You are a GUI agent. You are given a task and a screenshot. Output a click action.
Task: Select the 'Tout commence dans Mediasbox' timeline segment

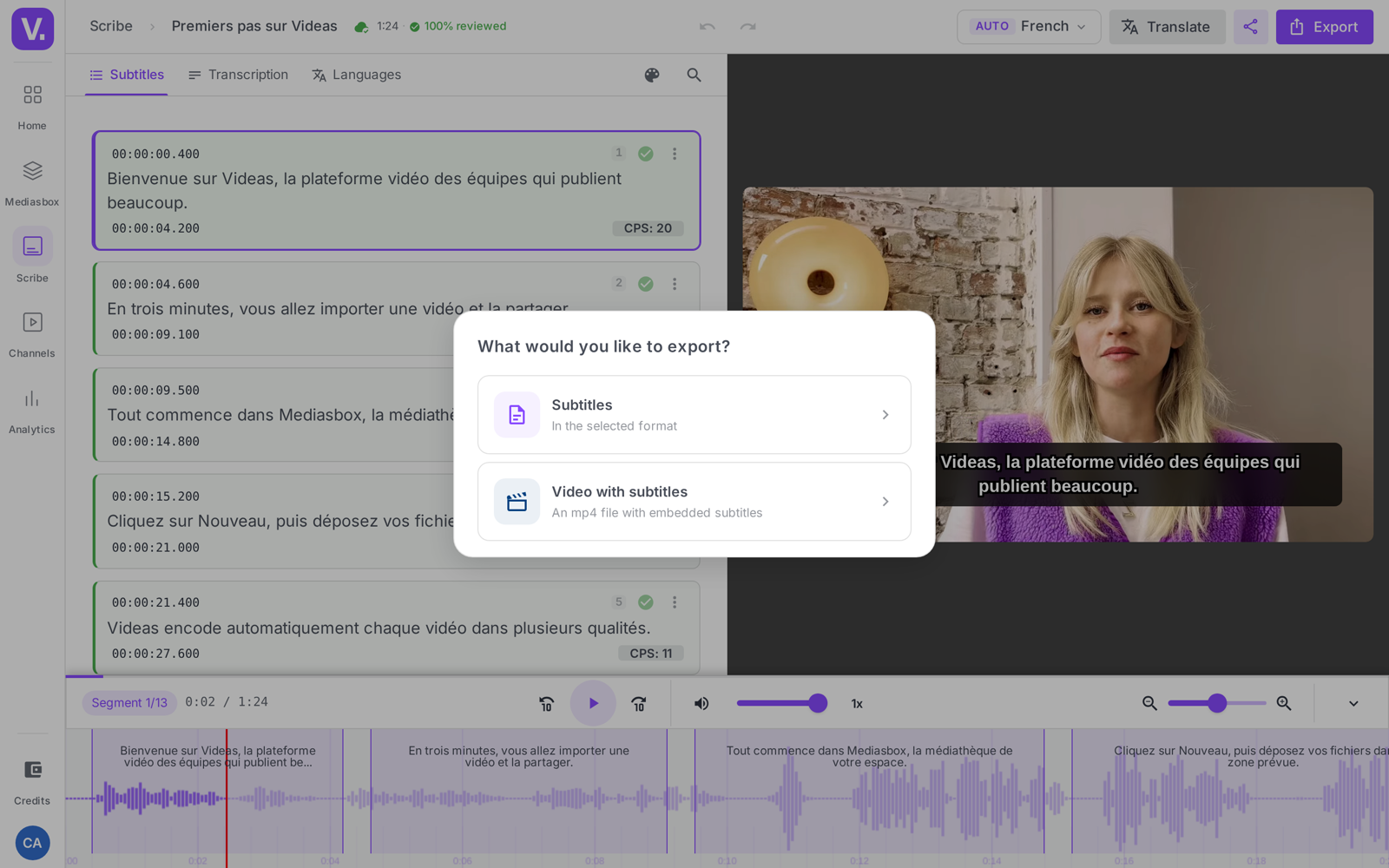click(869, 791)
